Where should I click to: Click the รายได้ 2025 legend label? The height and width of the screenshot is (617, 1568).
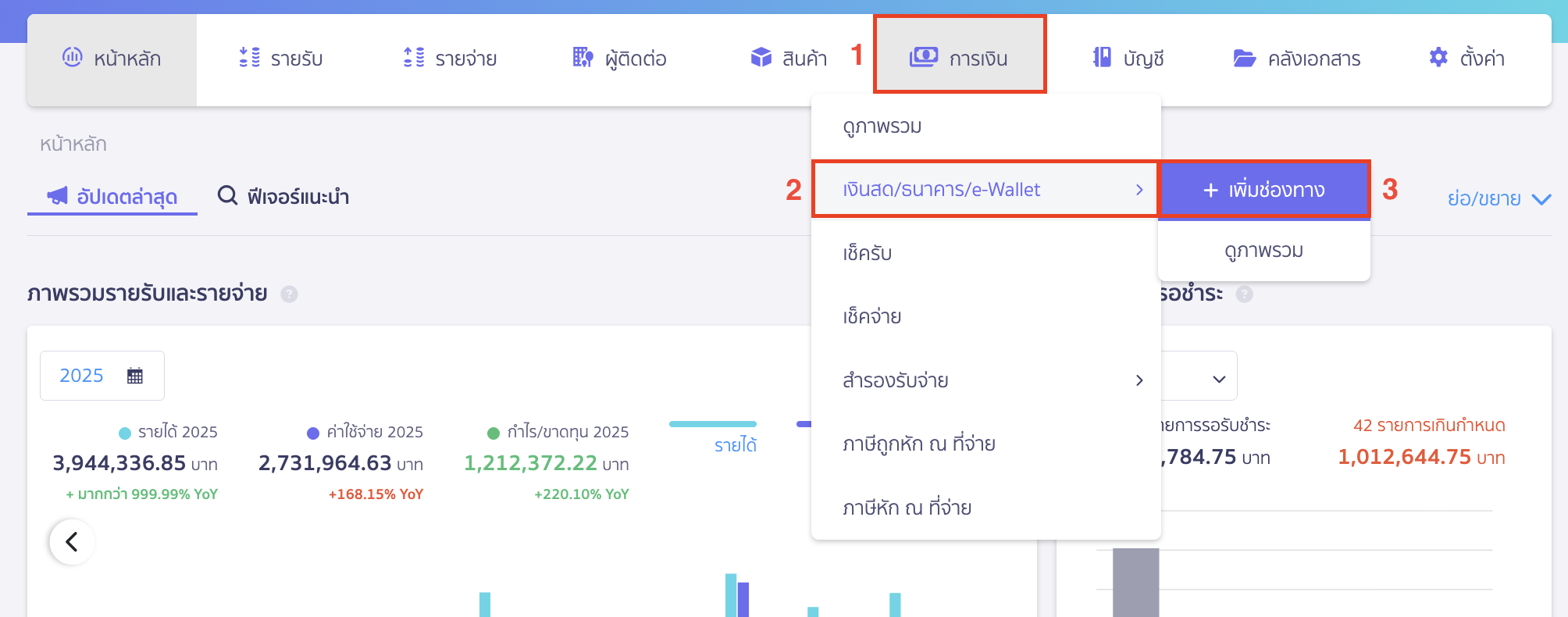178,432
